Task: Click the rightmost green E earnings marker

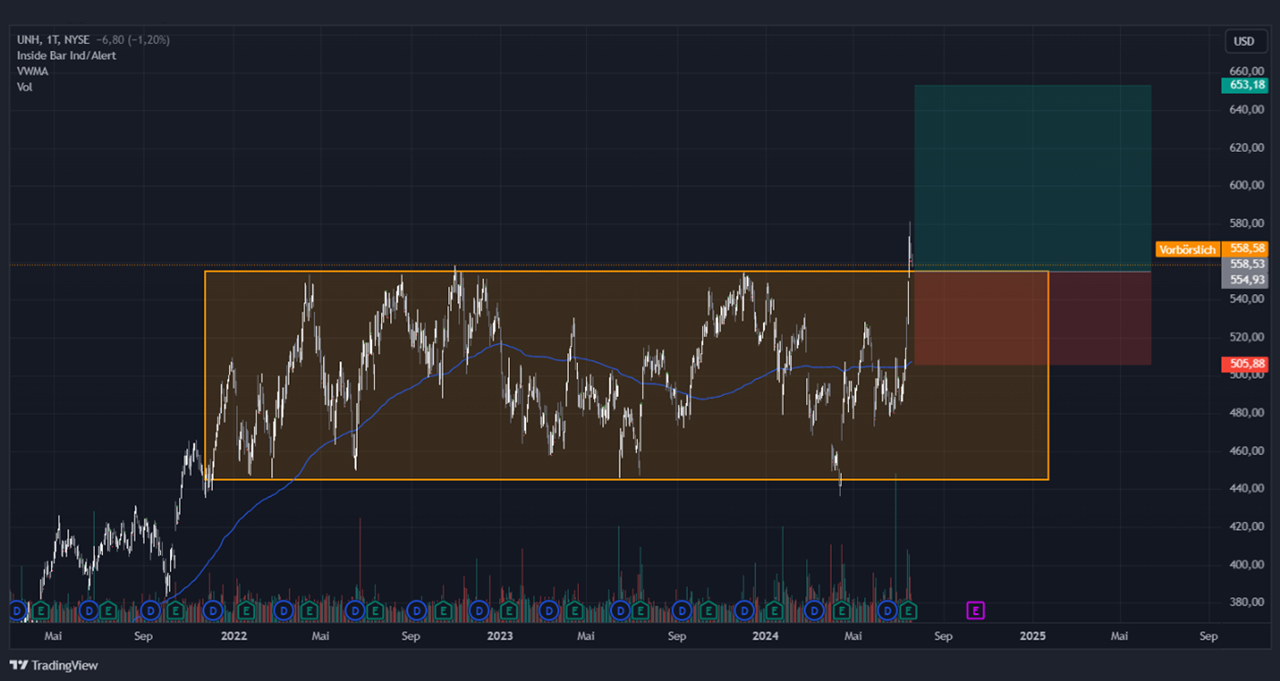Action: tap(908, 609)
